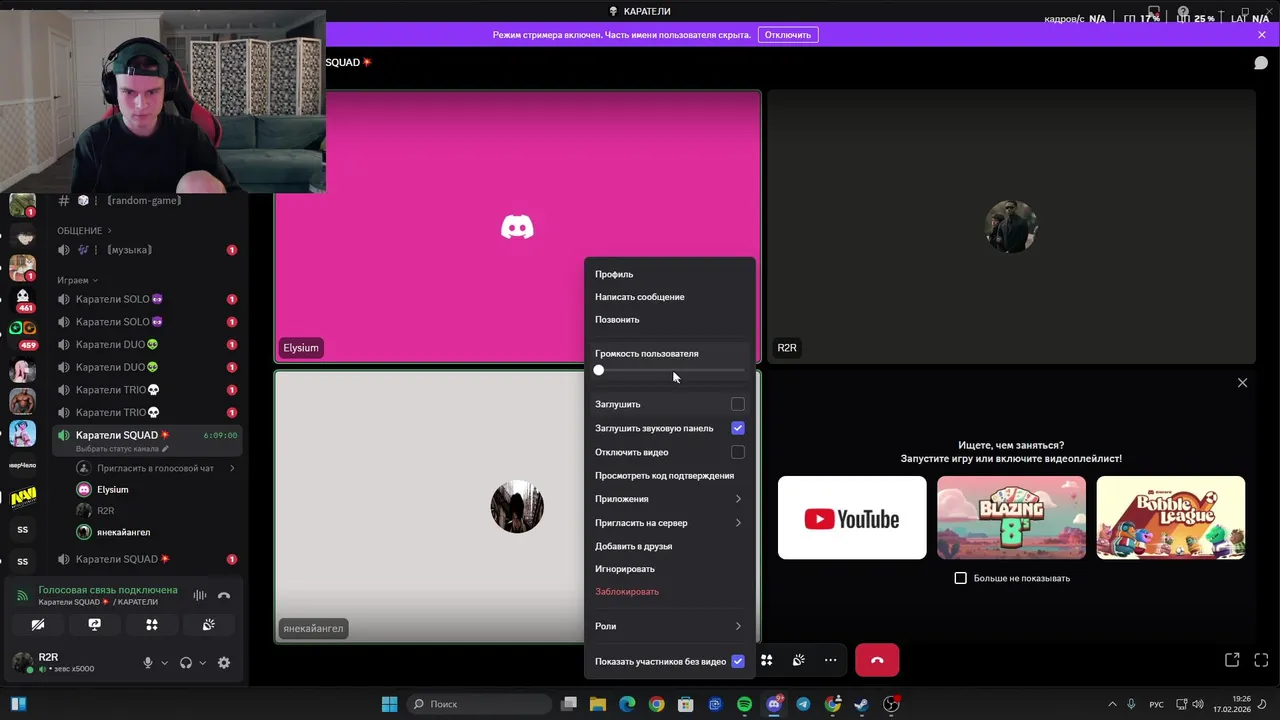
Task: Open the NAVI server icon
Action: tap(23, 497)
